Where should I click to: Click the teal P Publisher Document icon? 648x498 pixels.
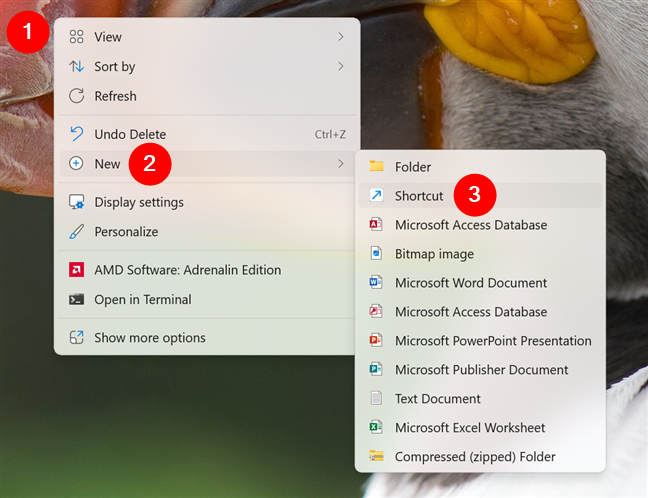[376, 369]
